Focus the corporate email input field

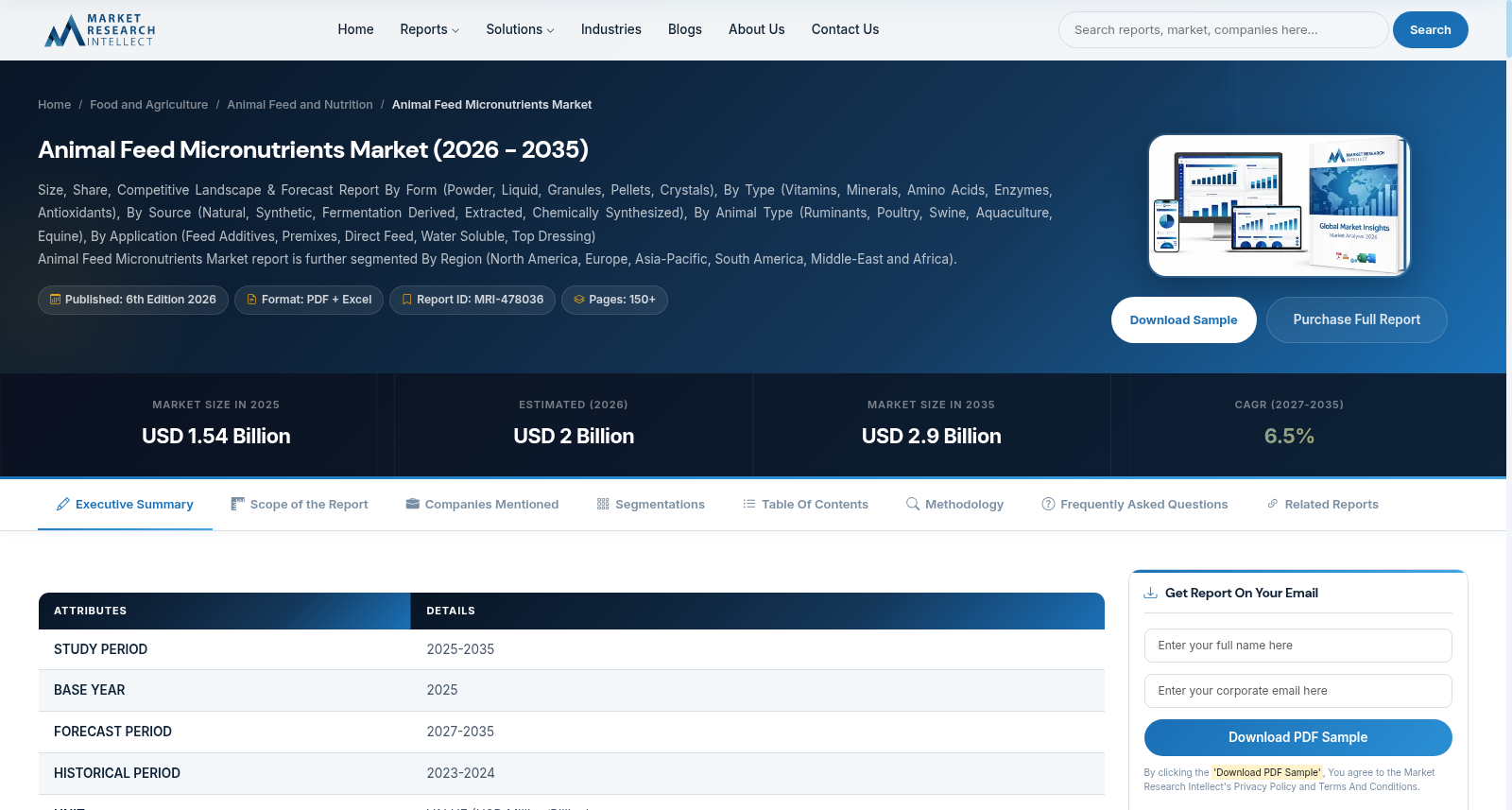coord(1297,691)
